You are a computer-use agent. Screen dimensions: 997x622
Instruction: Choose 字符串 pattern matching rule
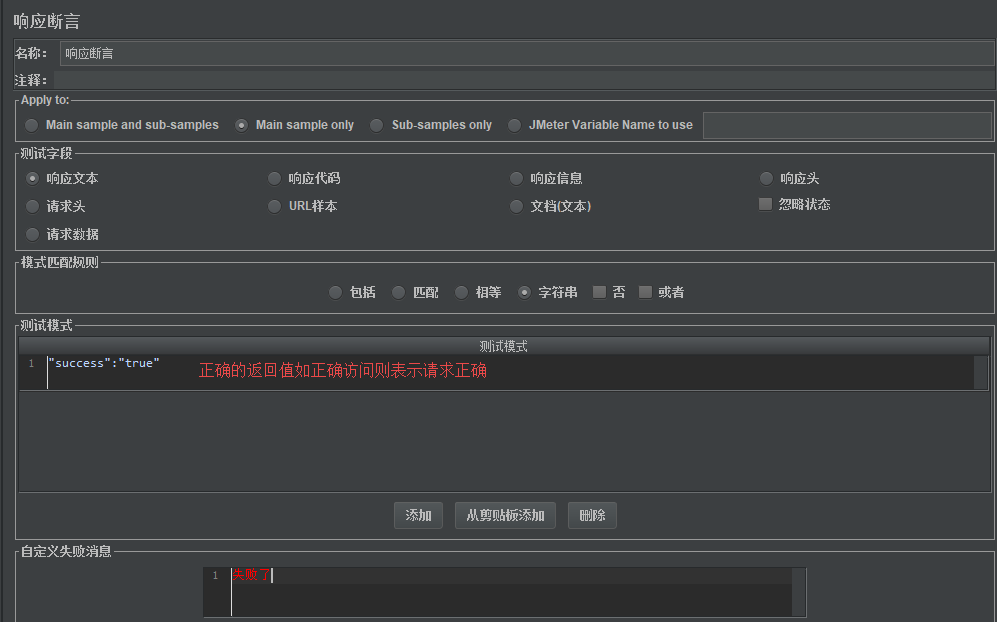click(x=524, y=293)
